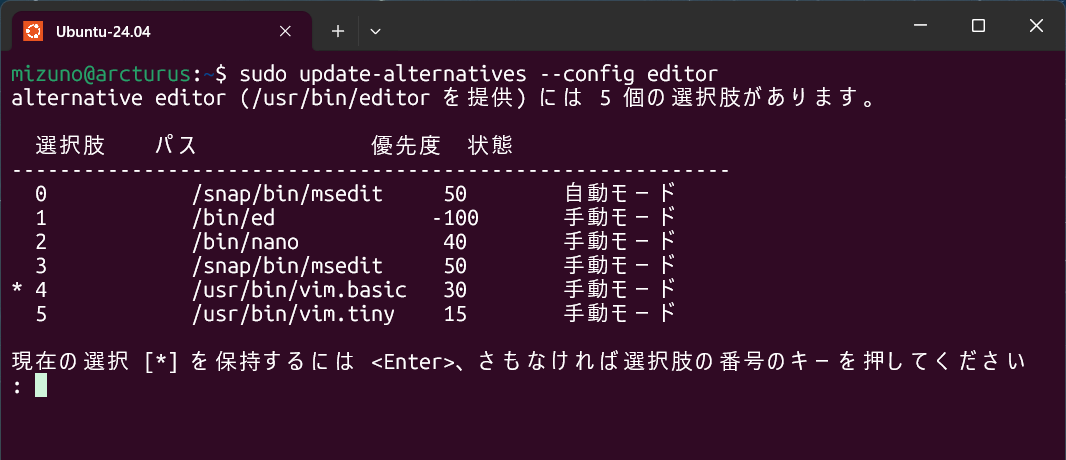Click the /bin/nano path entry
Image resolution: width=1066 pixels, height=460 pixels.
[245, 241]
